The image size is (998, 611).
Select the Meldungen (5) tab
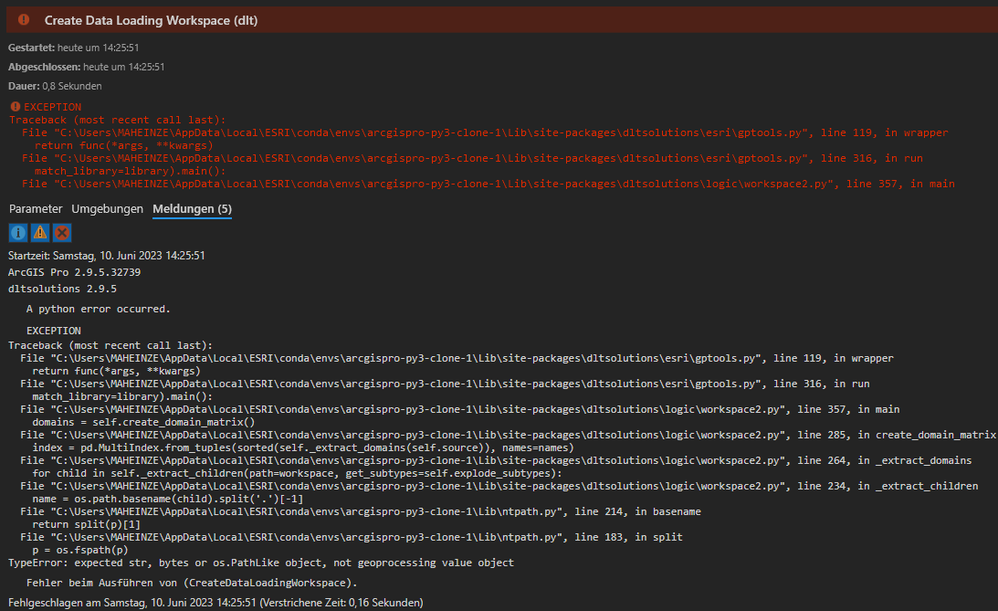(x=192, y=208)
